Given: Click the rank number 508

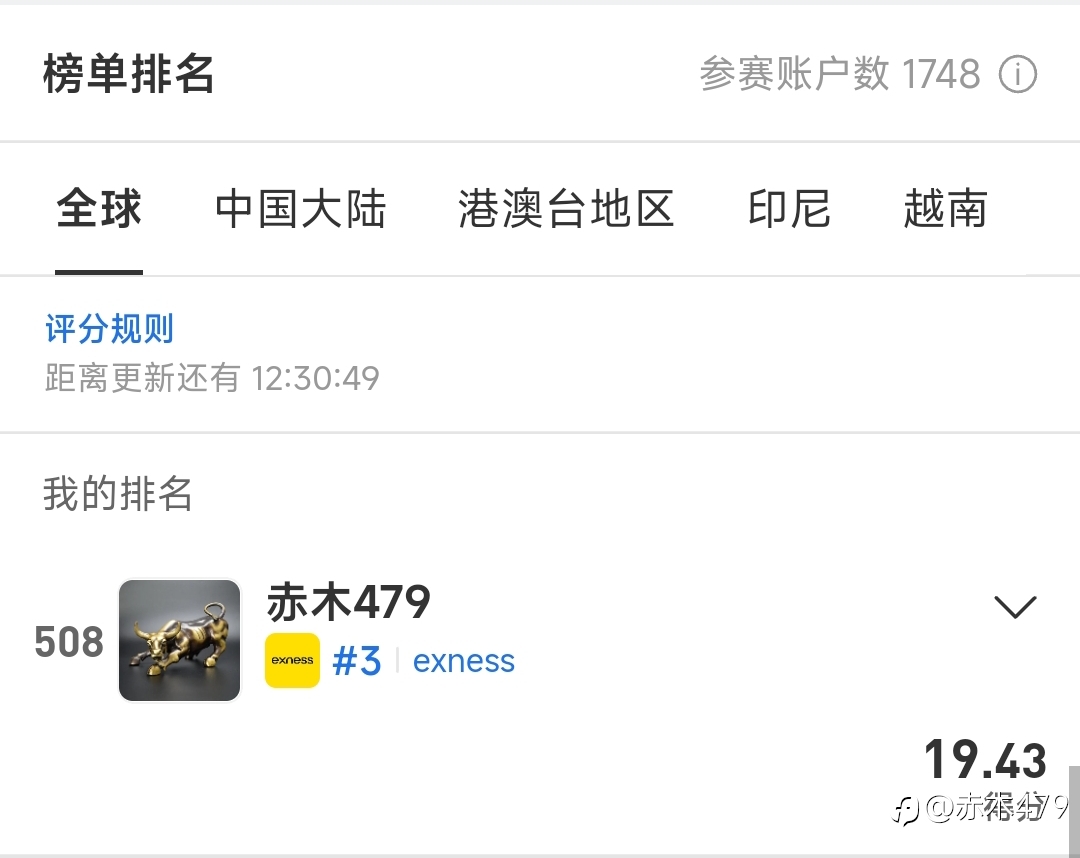Looking at the screenshot, I should pos(69,642).
